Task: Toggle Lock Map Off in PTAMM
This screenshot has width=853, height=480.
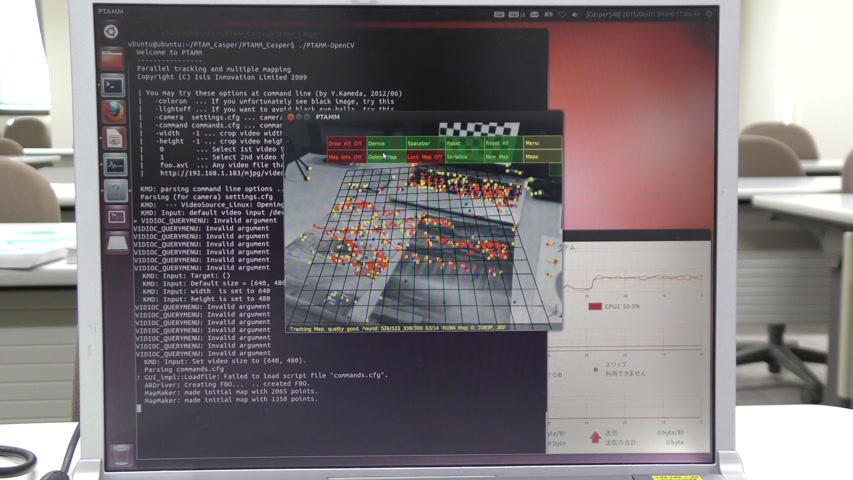Action: pyautogui.click(x=425, y=157)
